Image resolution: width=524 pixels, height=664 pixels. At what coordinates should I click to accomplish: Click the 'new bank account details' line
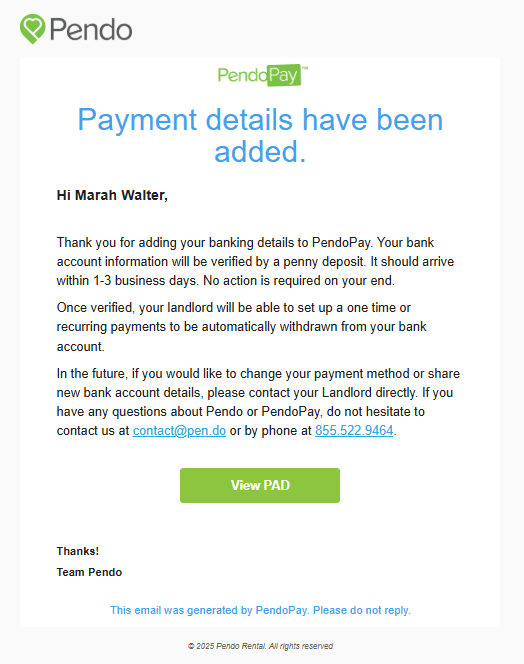pos(255,393)
